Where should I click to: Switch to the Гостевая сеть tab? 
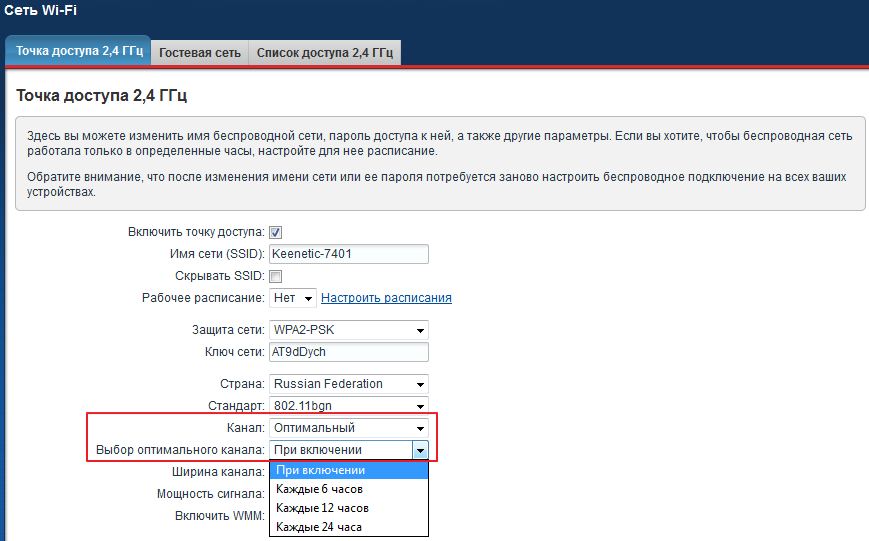[x=200, y=52]
